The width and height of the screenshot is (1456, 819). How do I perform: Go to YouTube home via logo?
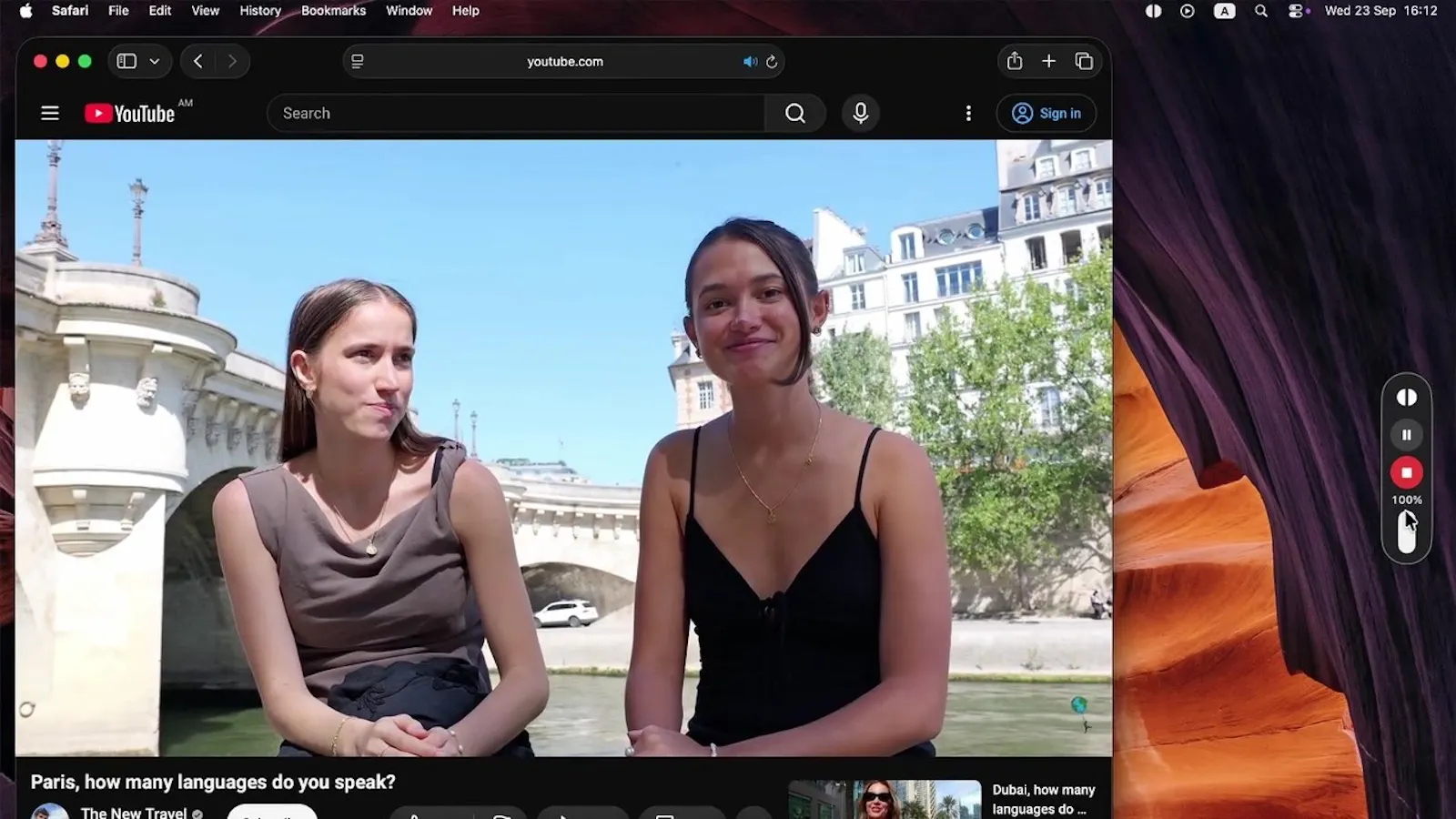coord(130,113)
